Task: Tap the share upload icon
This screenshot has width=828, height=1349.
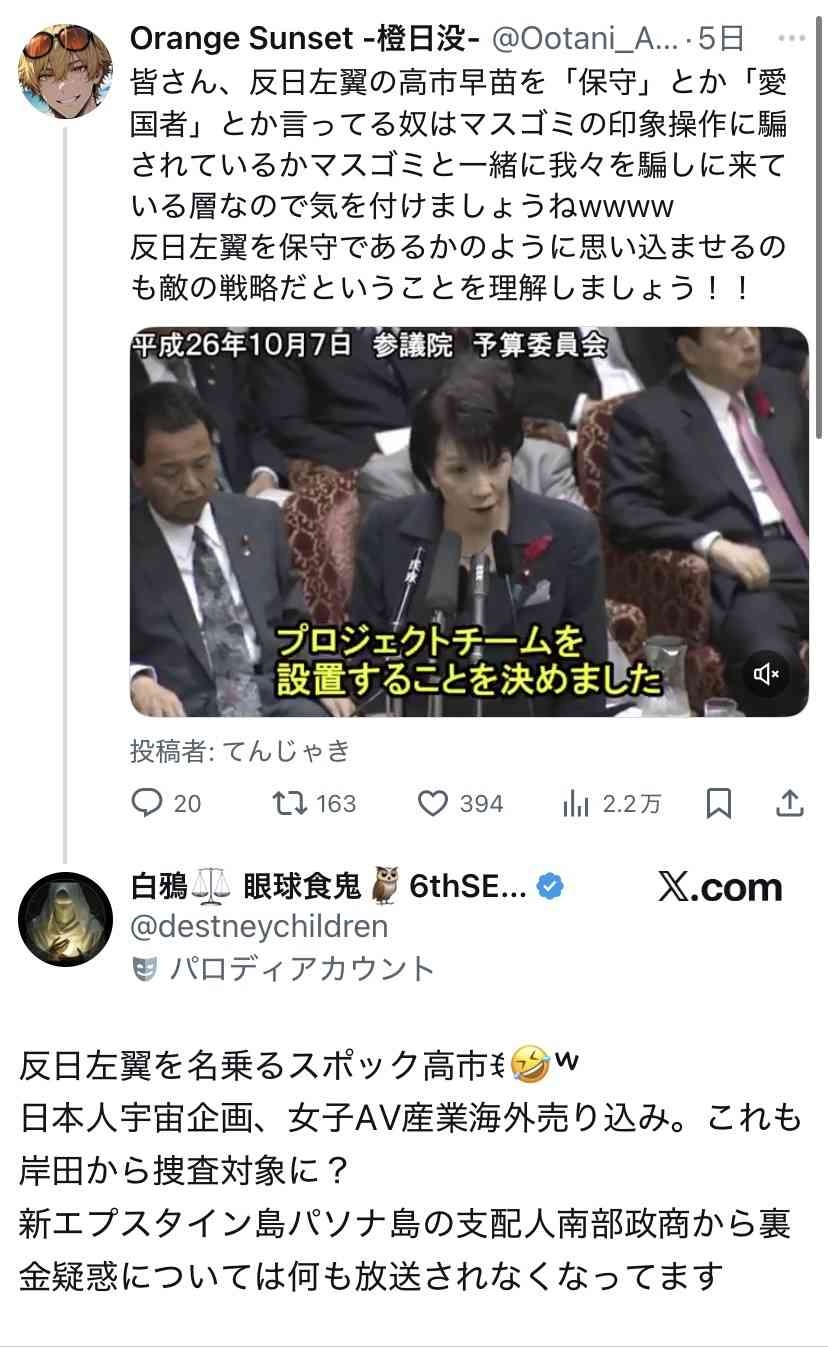Action: pyautogui.click(x=789, y=803)
